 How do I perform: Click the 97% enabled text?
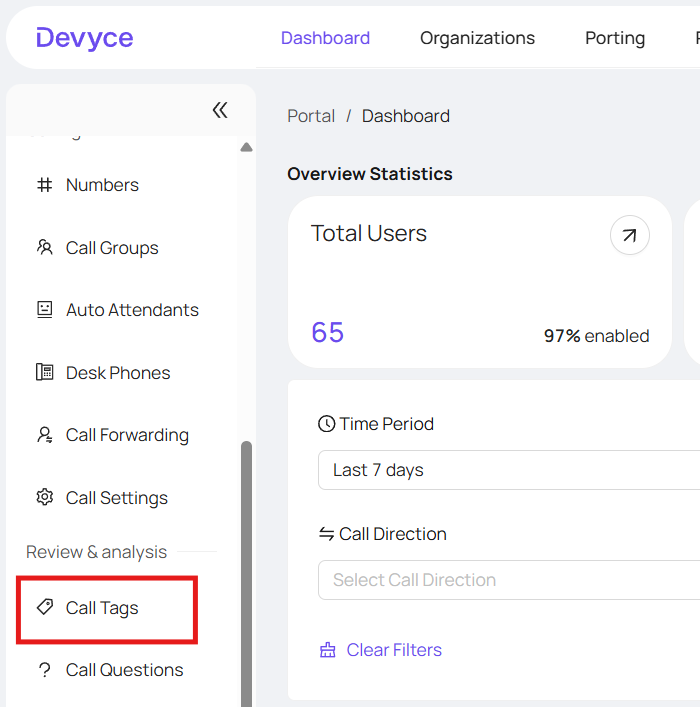[596, 336]
